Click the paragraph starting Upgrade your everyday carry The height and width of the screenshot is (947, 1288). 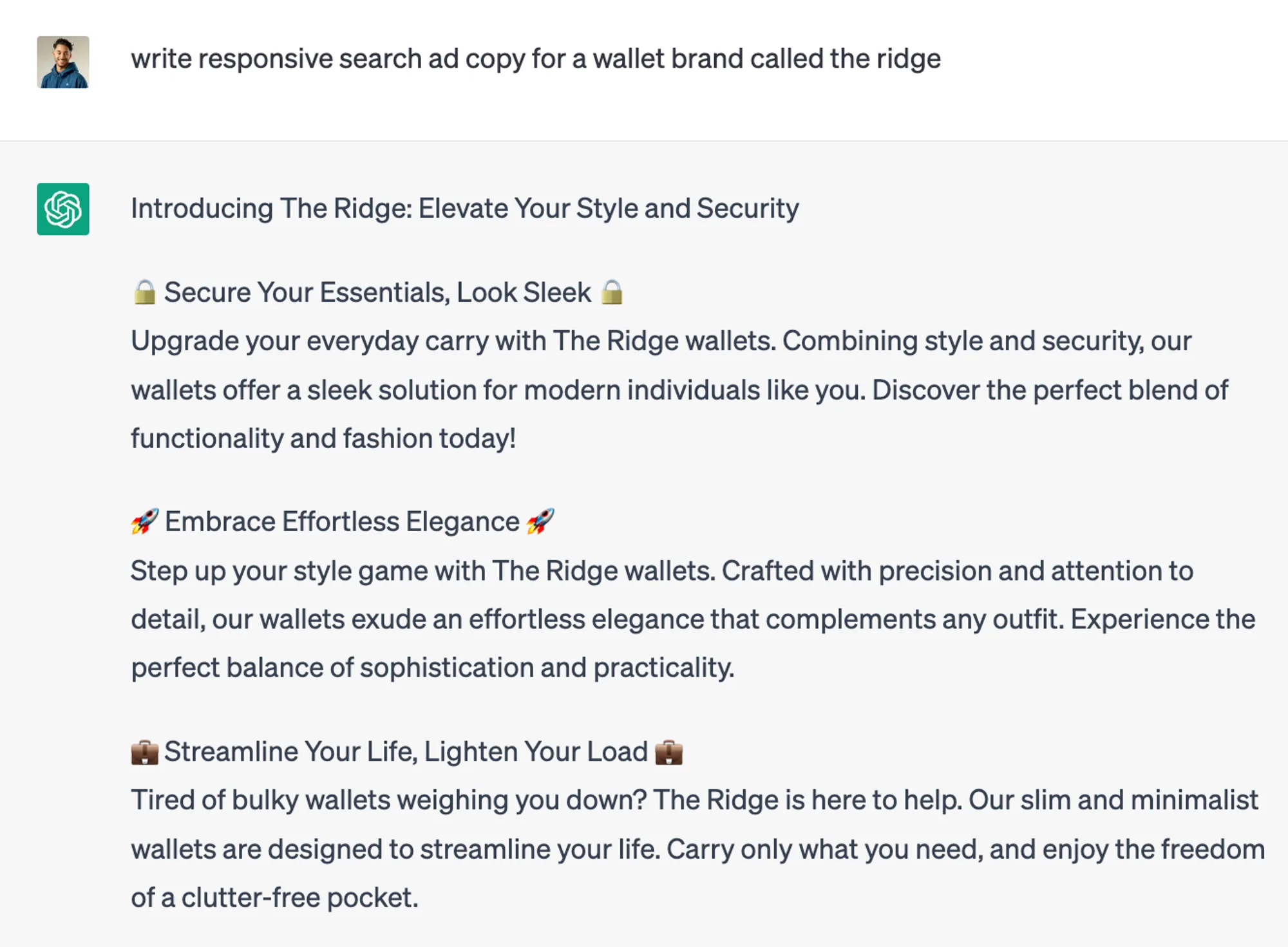tap(679, 389)
